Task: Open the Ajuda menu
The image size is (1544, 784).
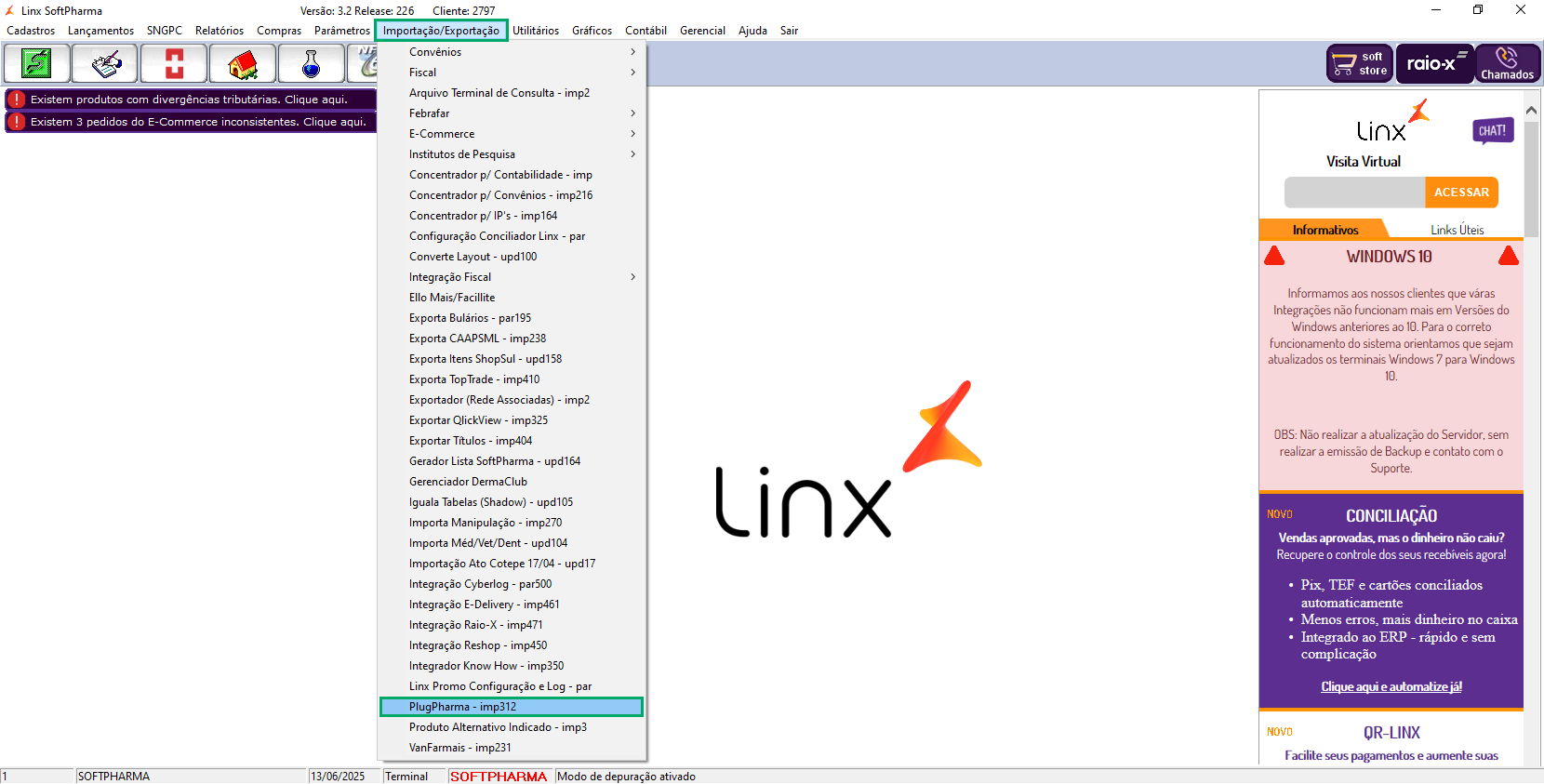Action: (752, 31)
